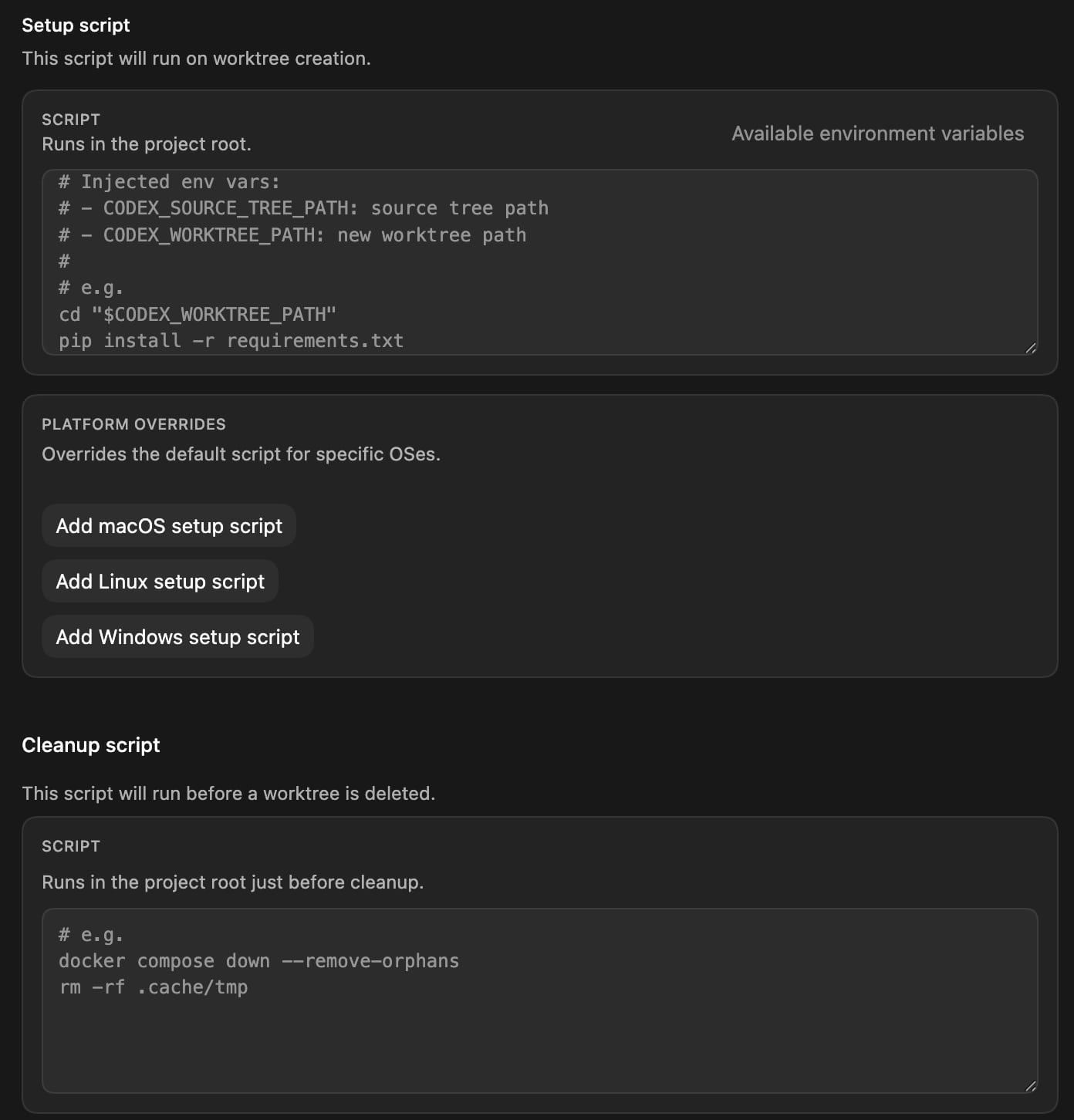Open the Available environment variables link
1074x1120 pixels.
(876, 133)
